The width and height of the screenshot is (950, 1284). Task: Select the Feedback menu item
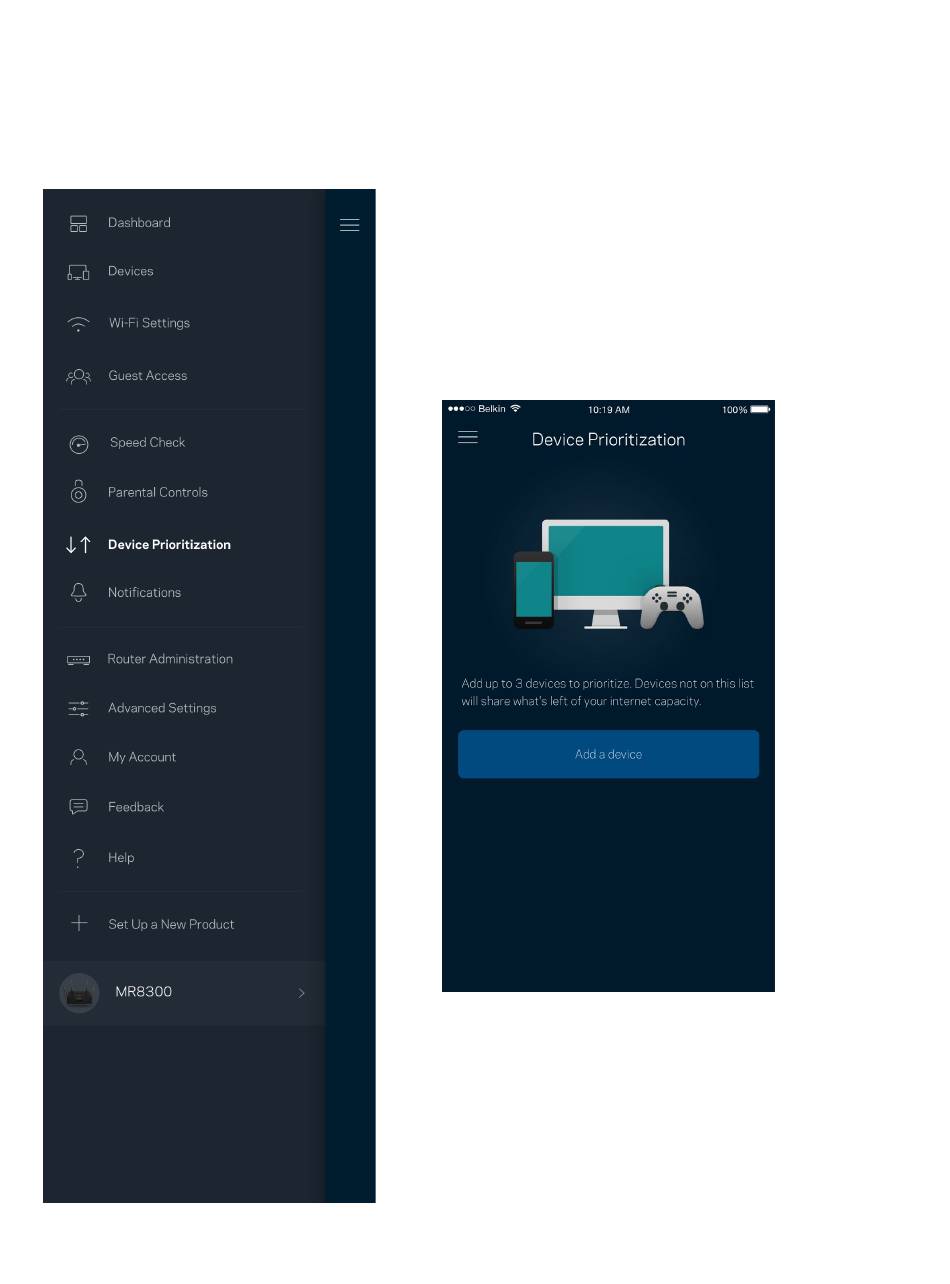(x=136, y=807)
